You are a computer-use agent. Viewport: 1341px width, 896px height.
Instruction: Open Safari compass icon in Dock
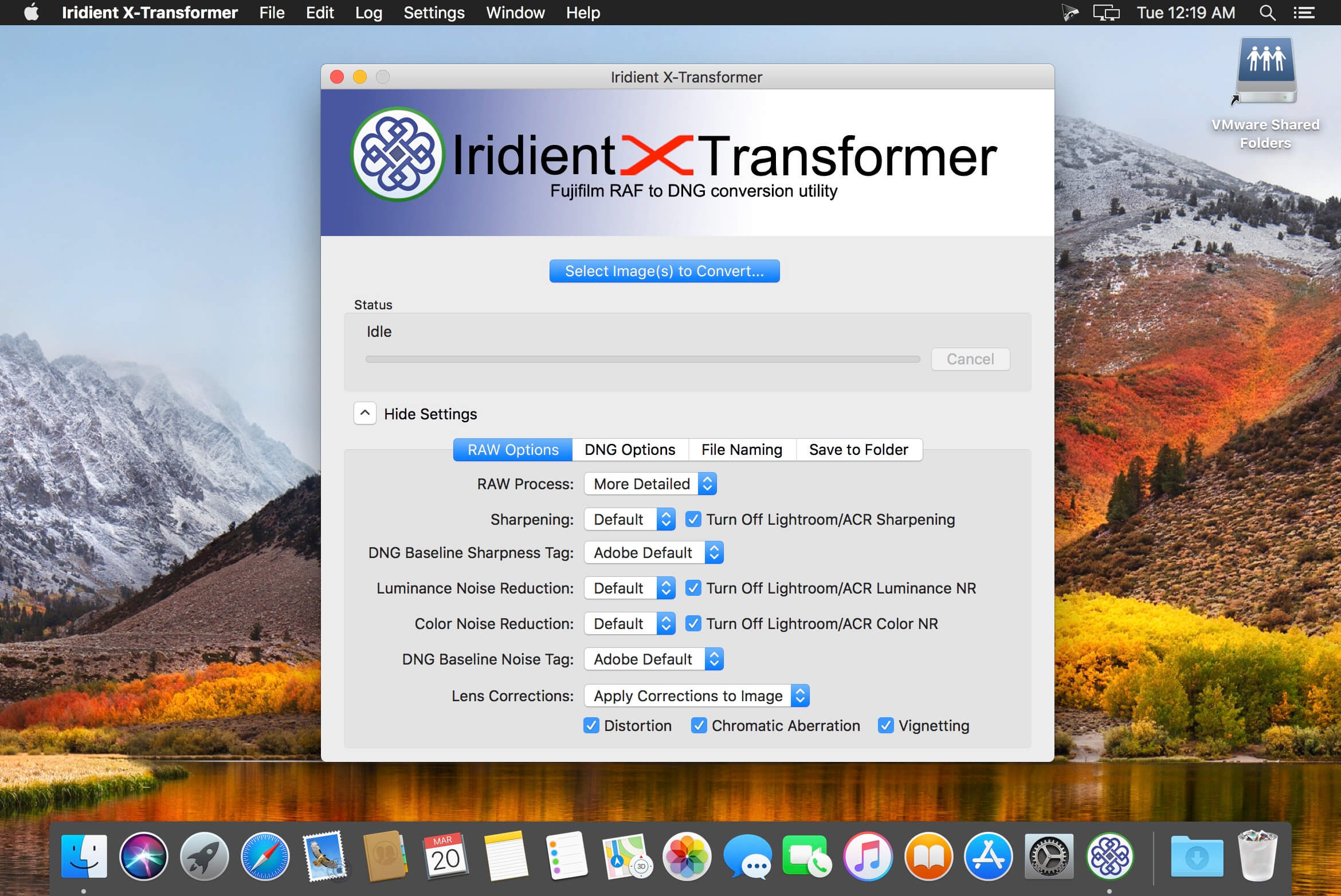(265, 856)
